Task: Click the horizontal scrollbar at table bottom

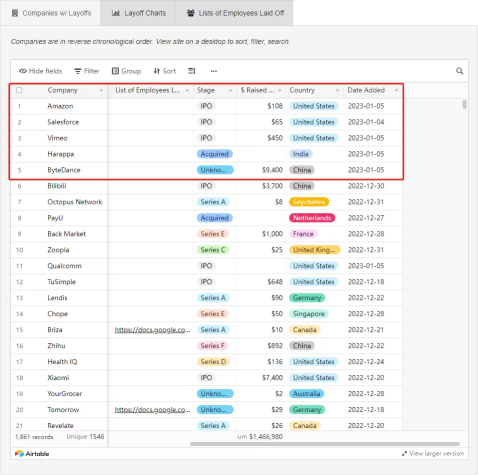Action: coord(325,444)
